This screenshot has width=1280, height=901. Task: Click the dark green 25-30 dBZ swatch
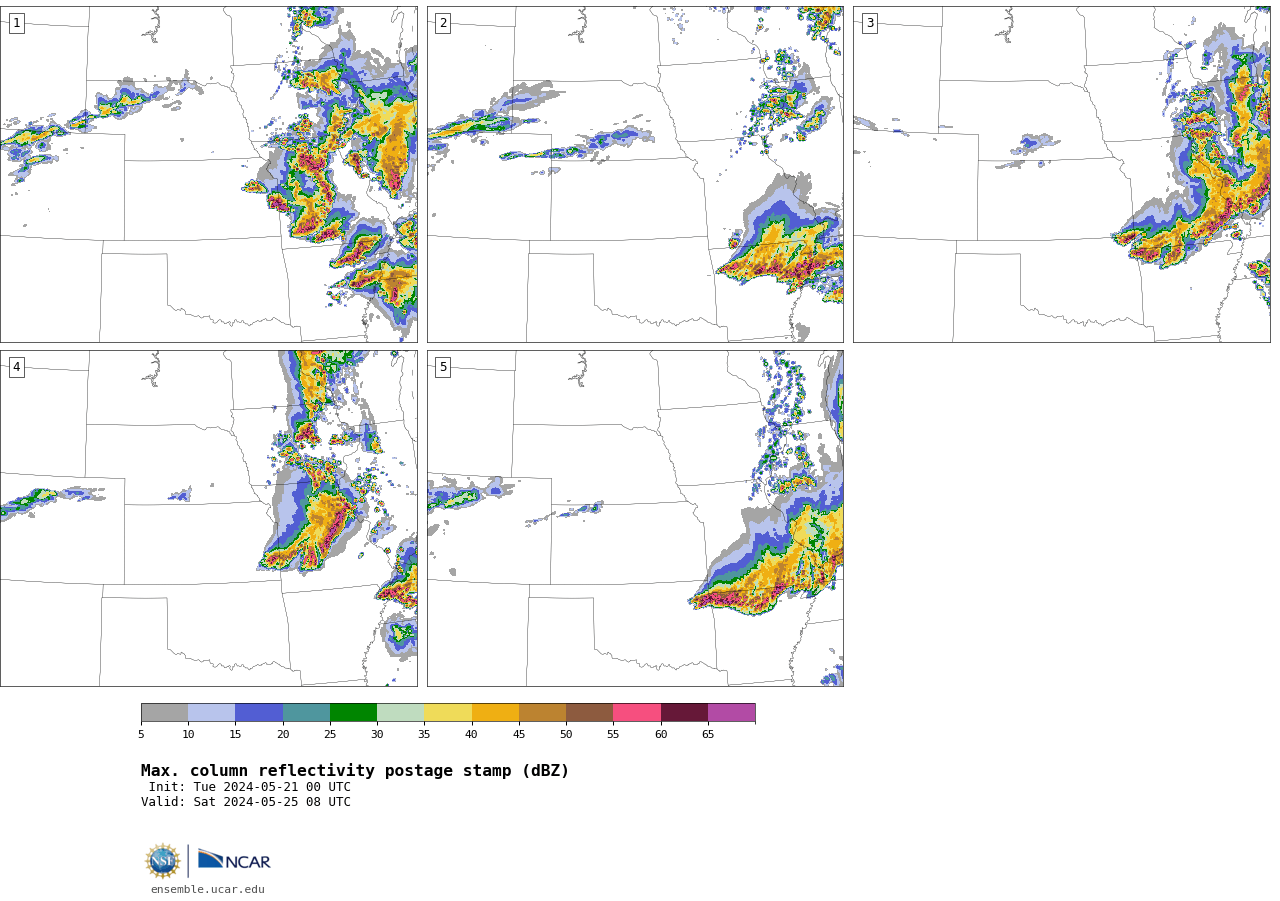[x=353, y=713]
